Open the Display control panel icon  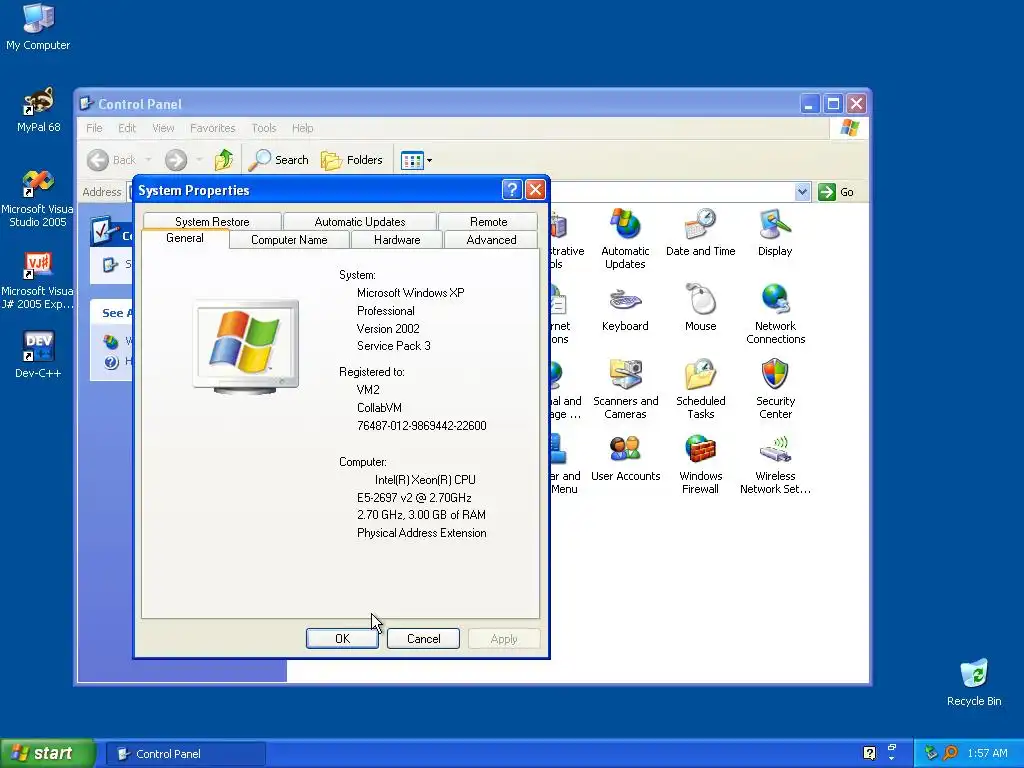pos(775,232)
